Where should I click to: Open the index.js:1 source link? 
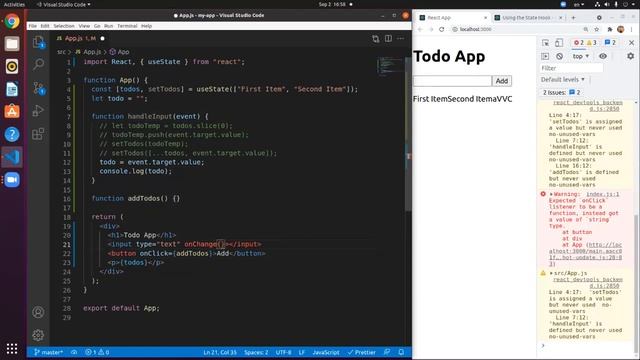(x=602, y=194)
